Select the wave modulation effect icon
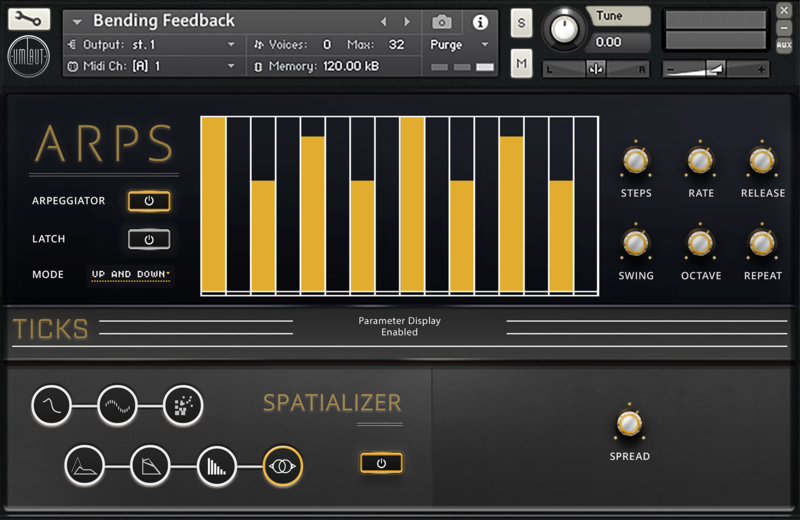 [x=117, y=406]
